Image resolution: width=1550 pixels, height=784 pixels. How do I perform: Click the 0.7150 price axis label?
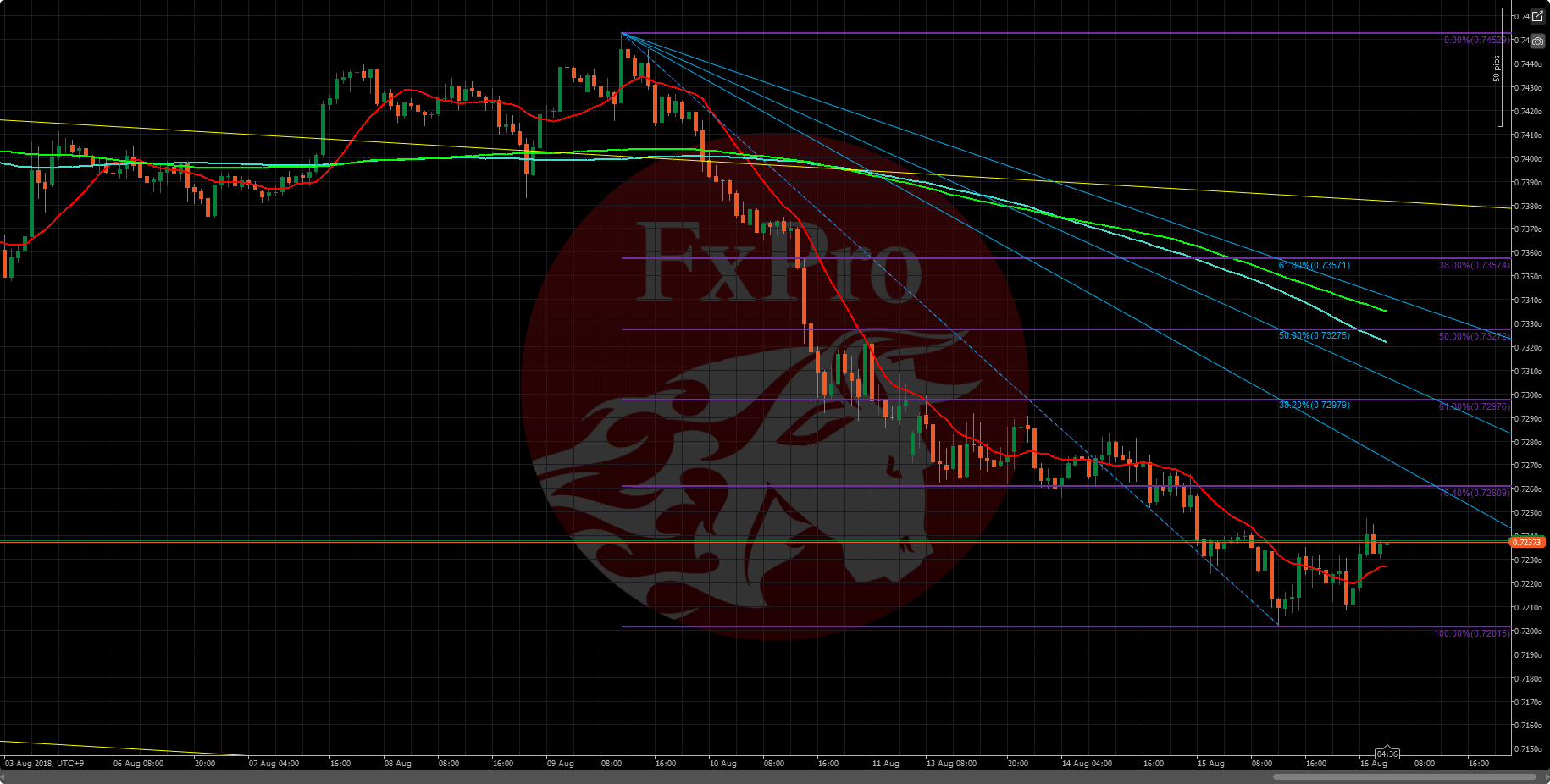1529,749
